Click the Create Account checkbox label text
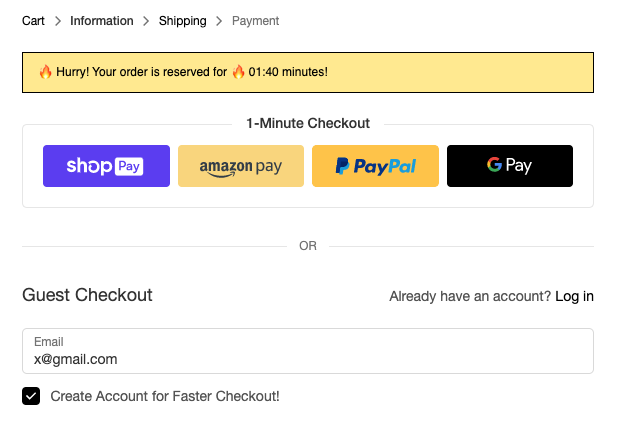629x426 pixels. click(165, 396)
